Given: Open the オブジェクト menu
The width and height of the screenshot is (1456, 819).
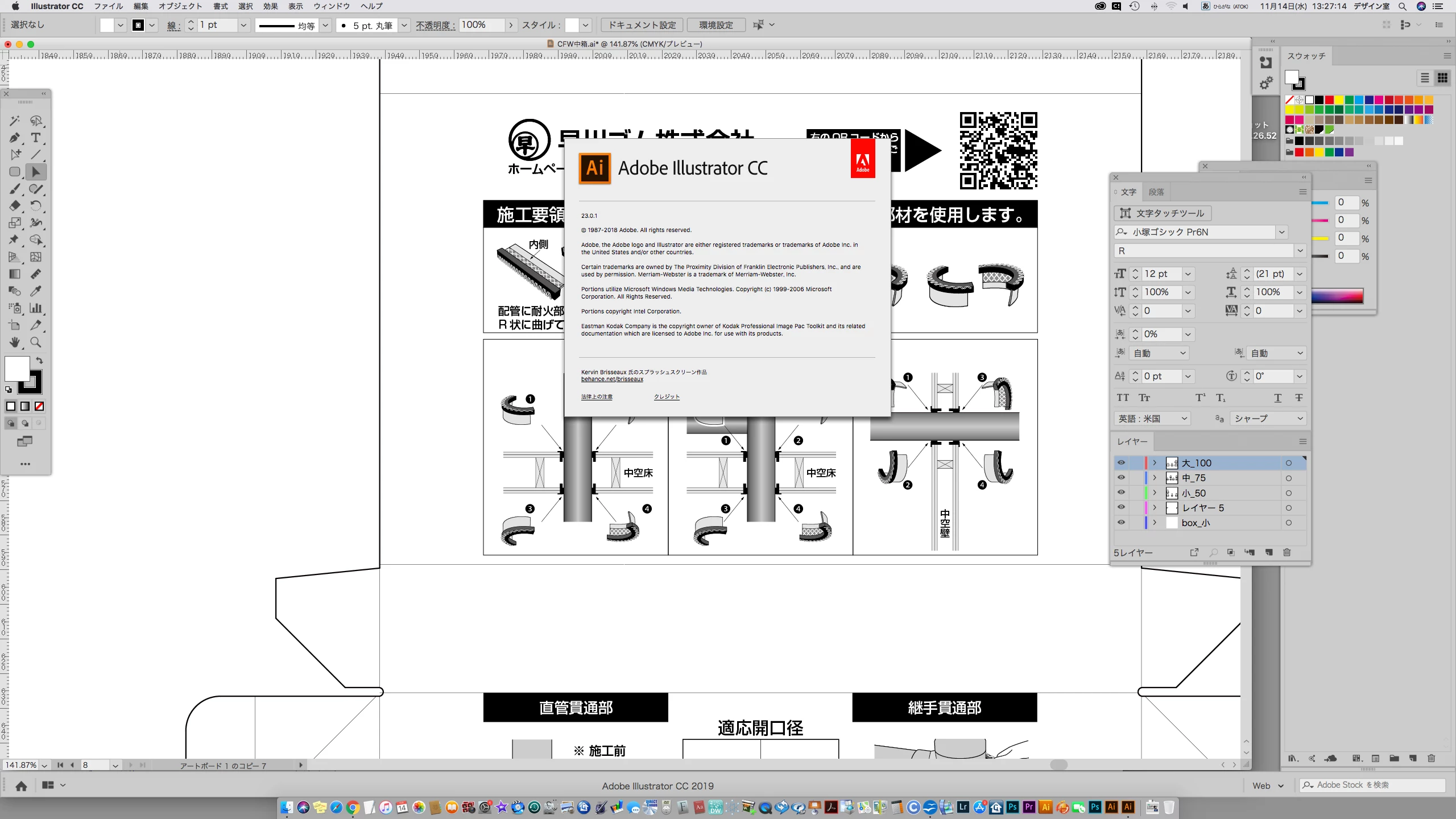Looking at the screenshot, I should (180, 6).
